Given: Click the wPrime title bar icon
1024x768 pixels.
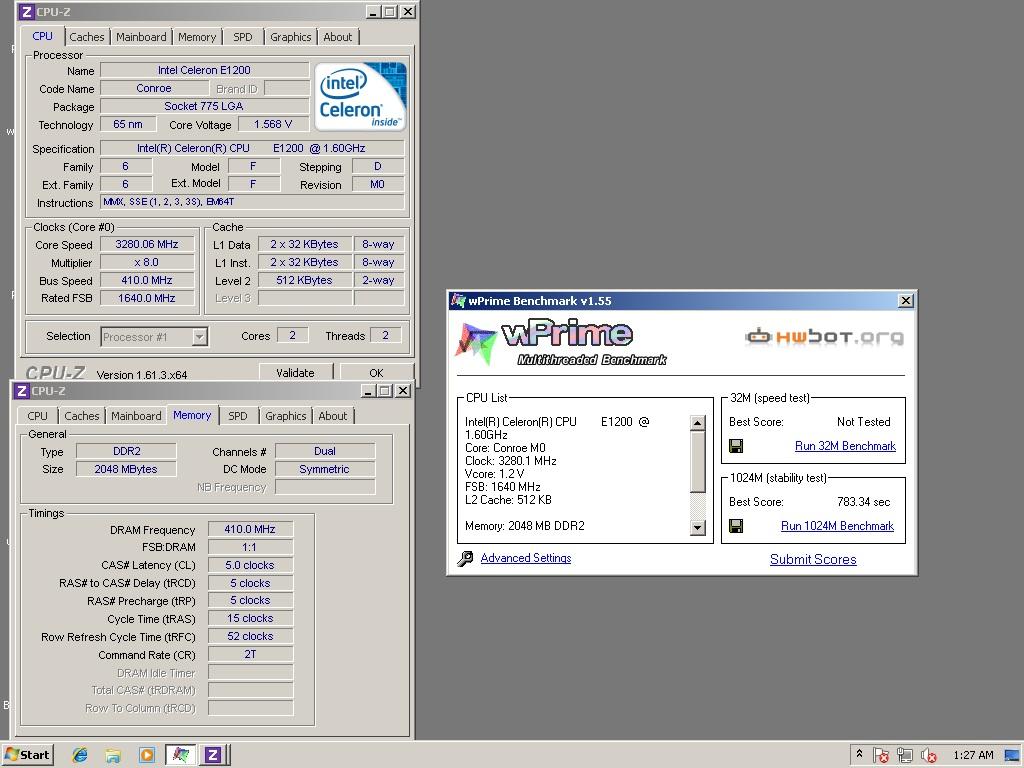Looking at the screenshot, I should point(458,301).
